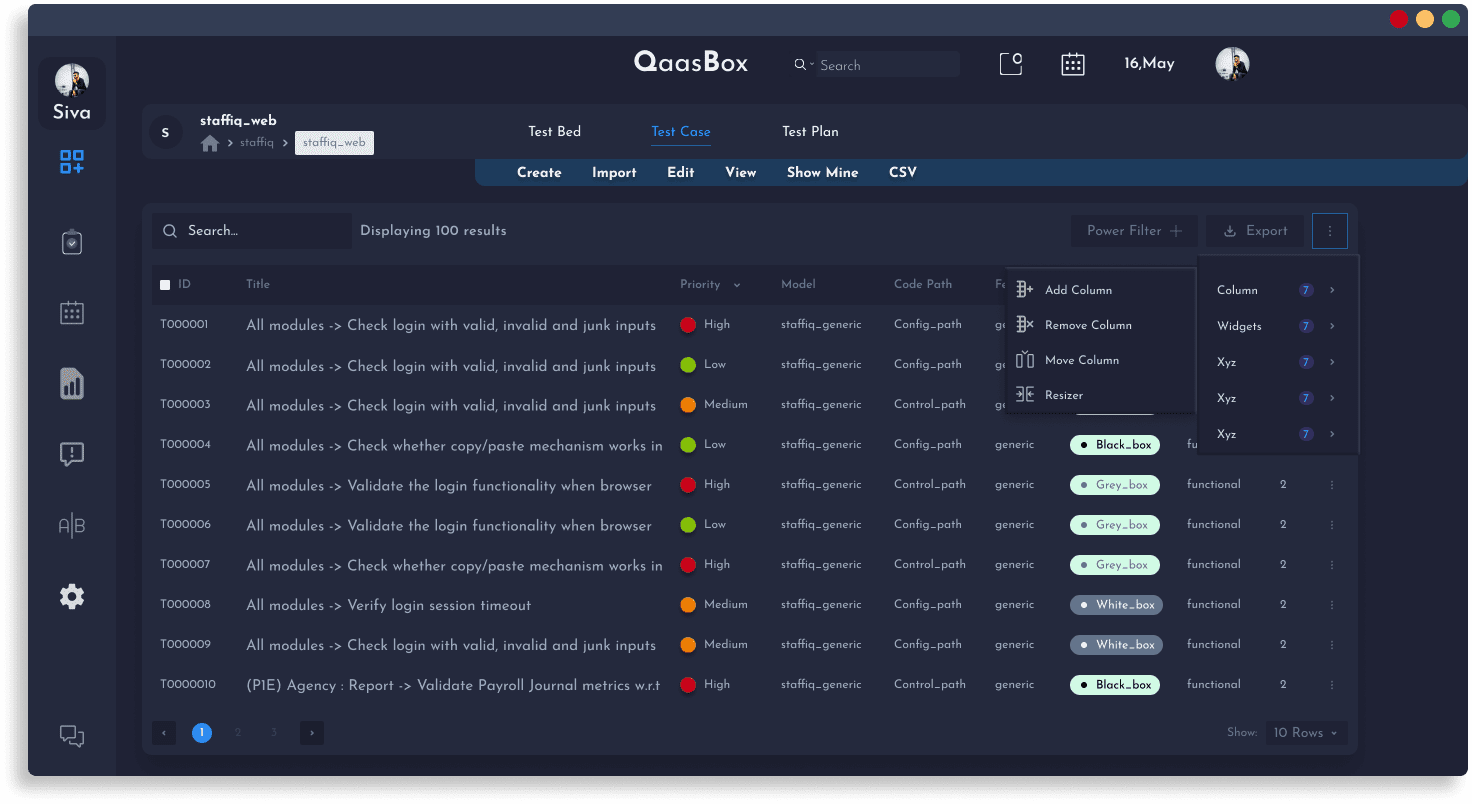
Task: Open row options dots for T000005
Action: [x=1332, y=485]
